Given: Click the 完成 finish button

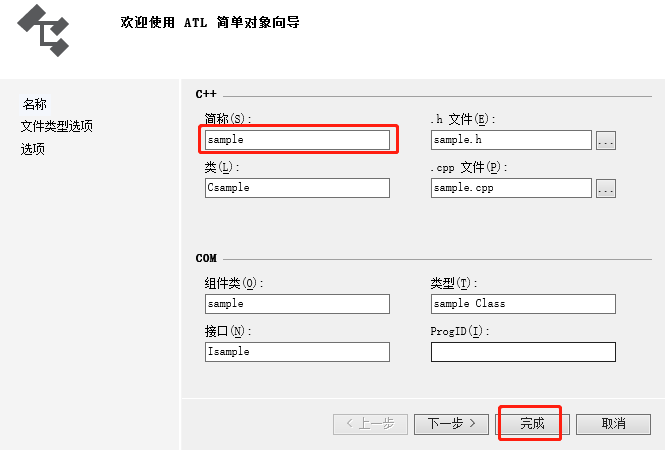Looking at the screenshot, I should (532, 424).
